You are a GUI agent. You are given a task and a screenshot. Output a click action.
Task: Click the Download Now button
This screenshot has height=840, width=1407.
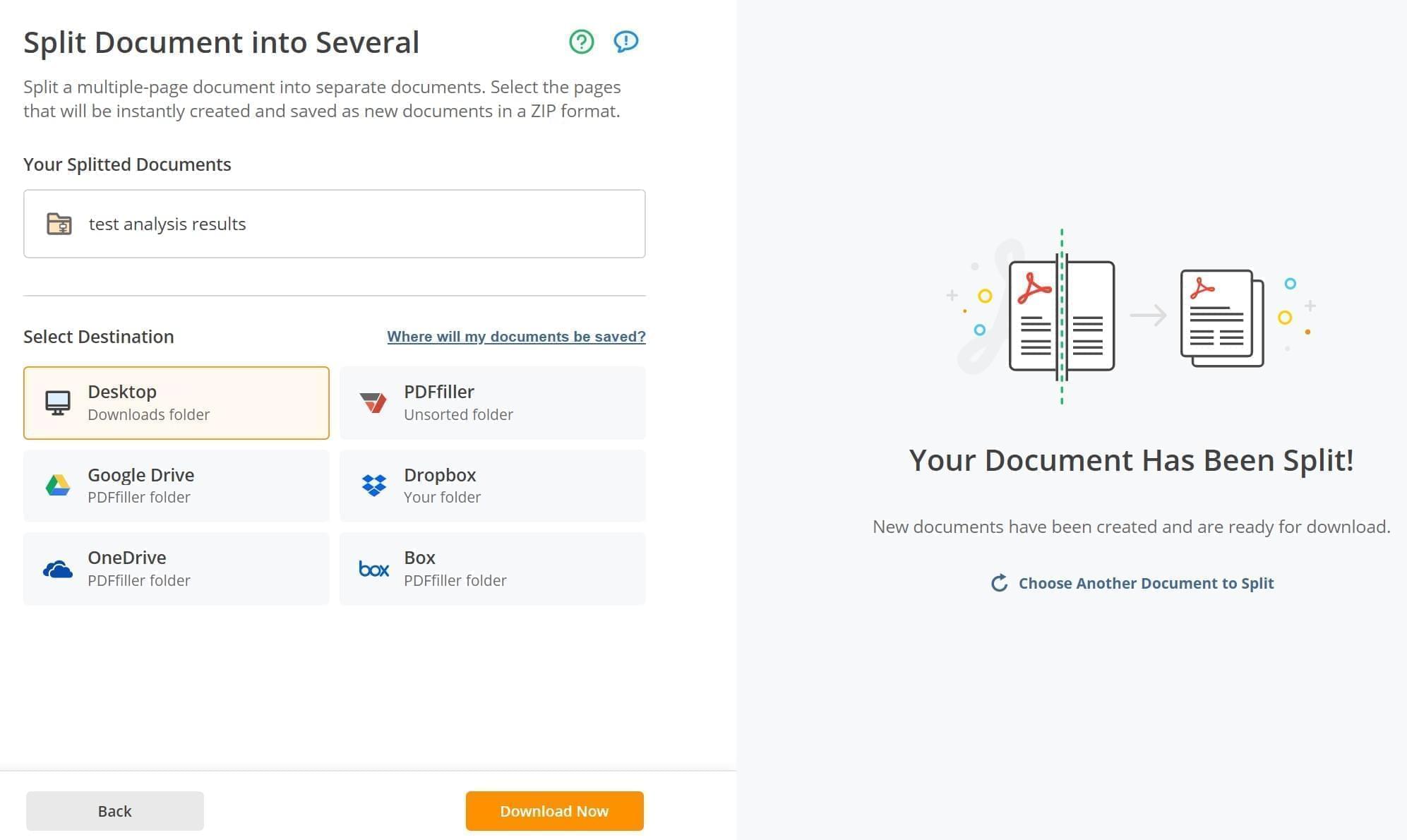pos(553,810)
